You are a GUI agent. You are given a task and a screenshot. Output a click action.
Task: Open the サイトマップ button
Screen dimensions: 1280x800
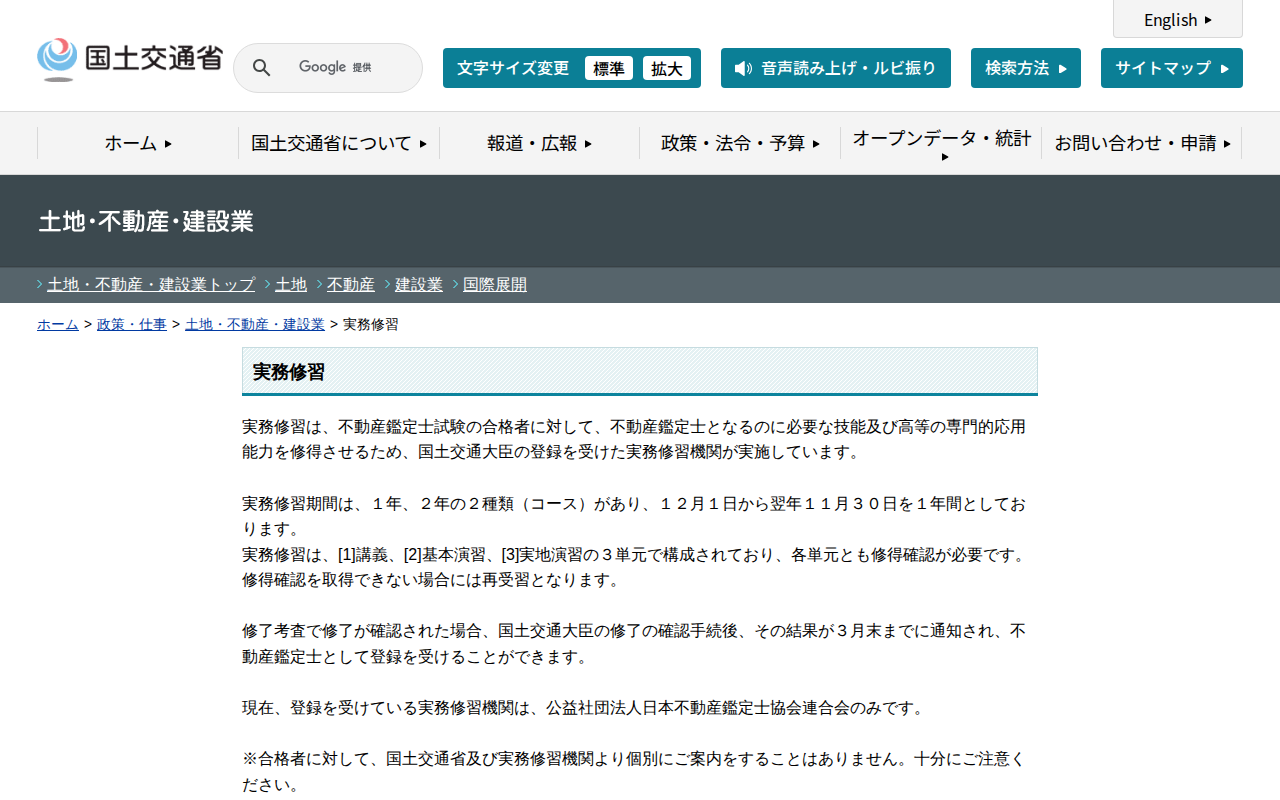click(1172, 68)
